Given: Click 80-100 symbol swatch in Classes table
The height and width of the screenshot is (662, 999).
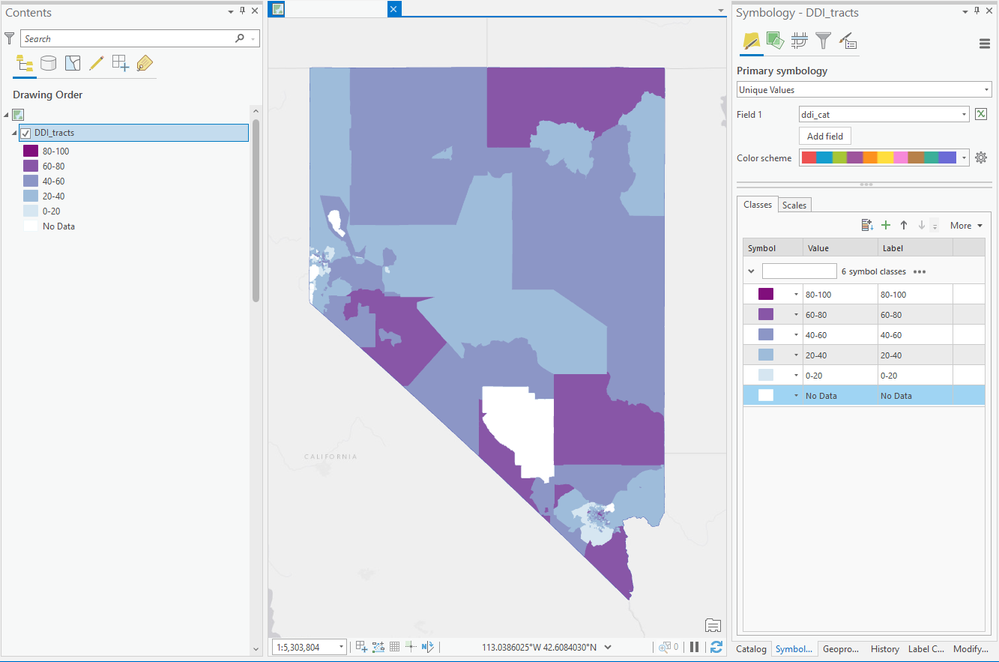Looking at the screenshot, I should pos(766,294).
